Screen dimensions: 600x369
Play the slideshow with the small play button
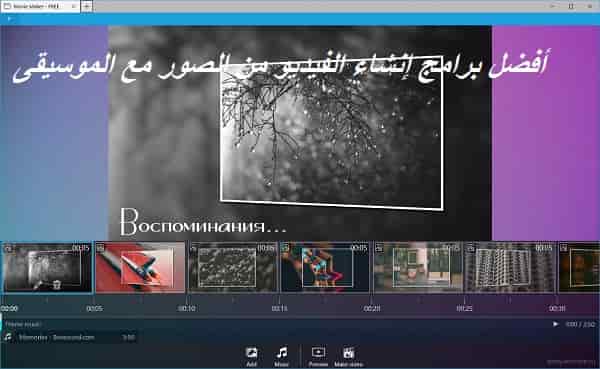(x=555, y=324)
